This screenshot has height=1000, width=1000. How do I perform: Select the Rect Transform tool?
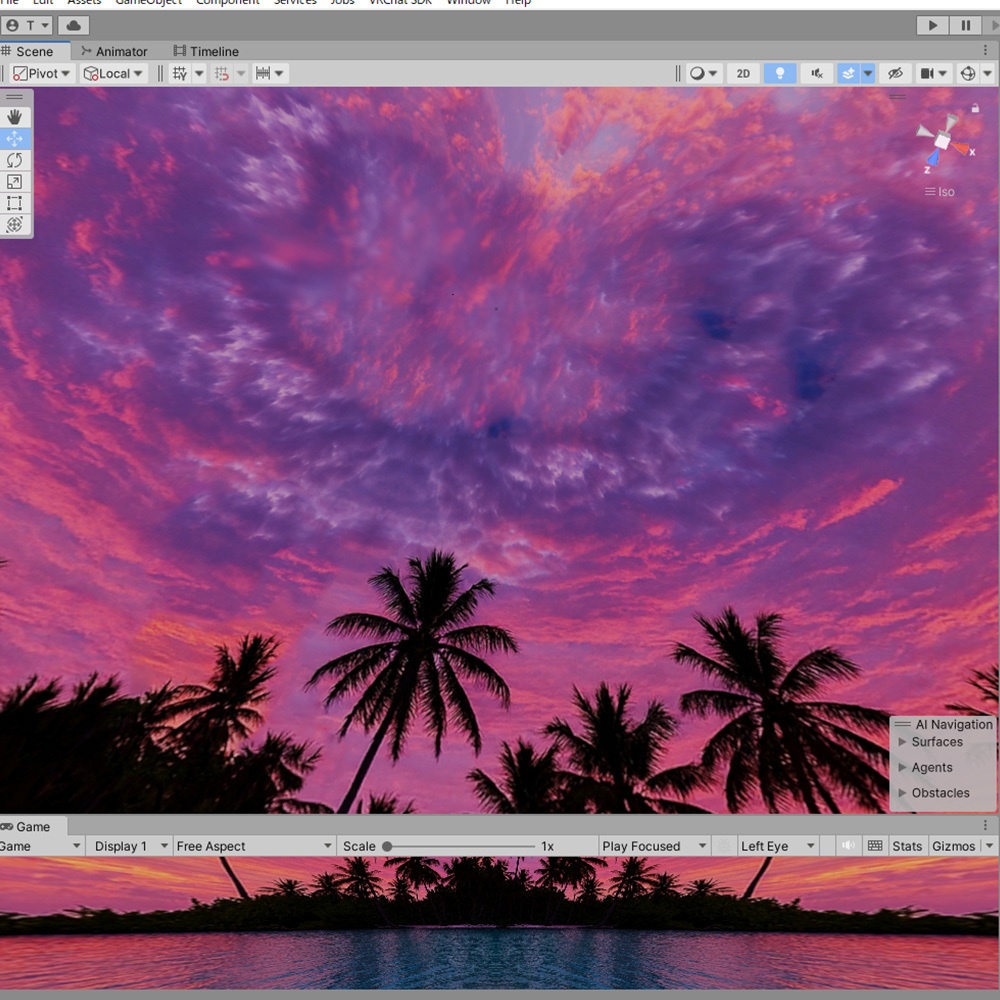tap(15, 203)
